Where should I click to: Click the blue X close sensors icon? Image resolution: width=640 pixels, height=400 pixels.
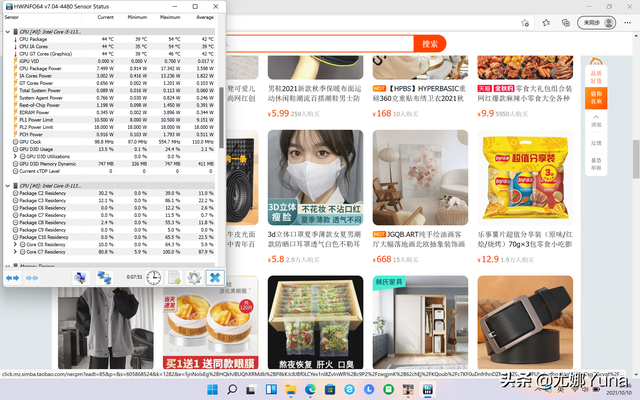[215, 278]
